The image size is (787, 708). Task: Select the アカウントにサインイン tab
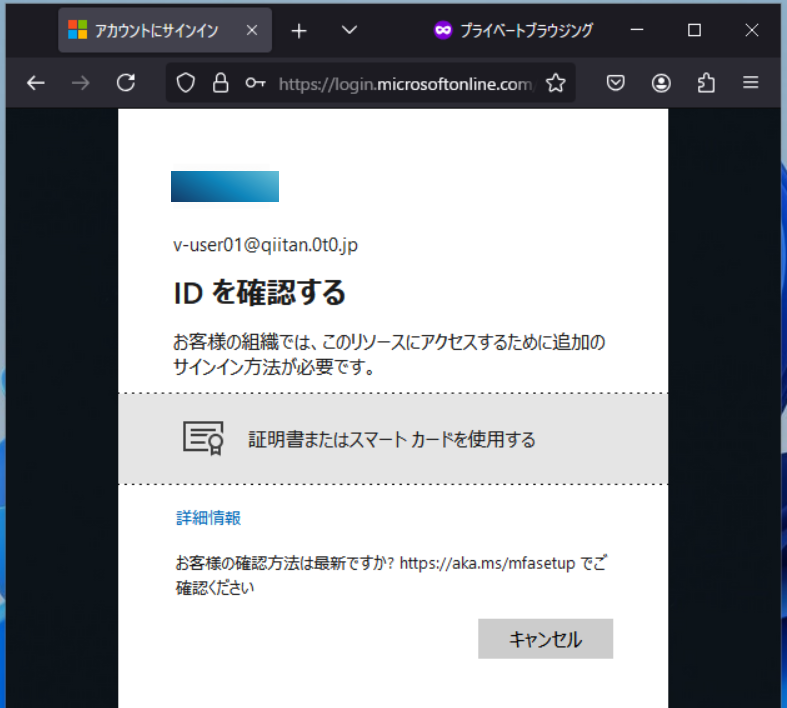click(x=165, y=31)
